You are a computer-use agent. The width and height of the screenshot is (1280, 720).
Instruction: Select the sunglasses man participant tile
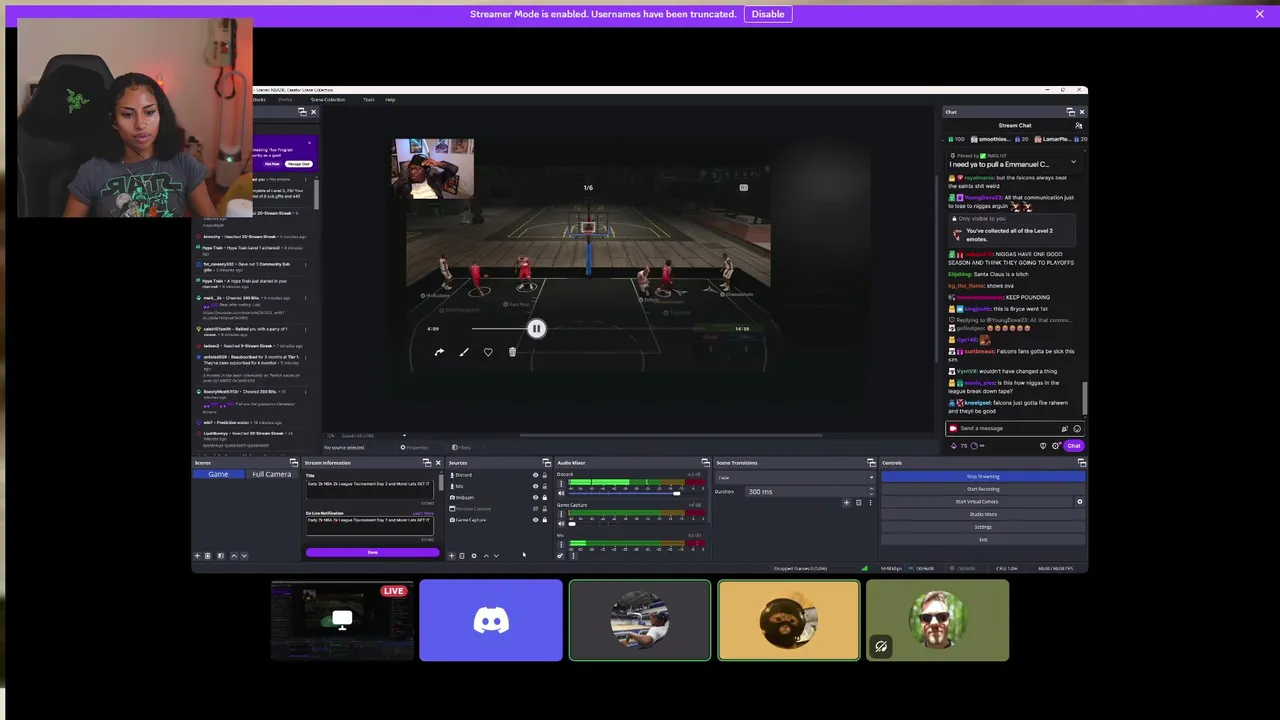click(938, 620)
